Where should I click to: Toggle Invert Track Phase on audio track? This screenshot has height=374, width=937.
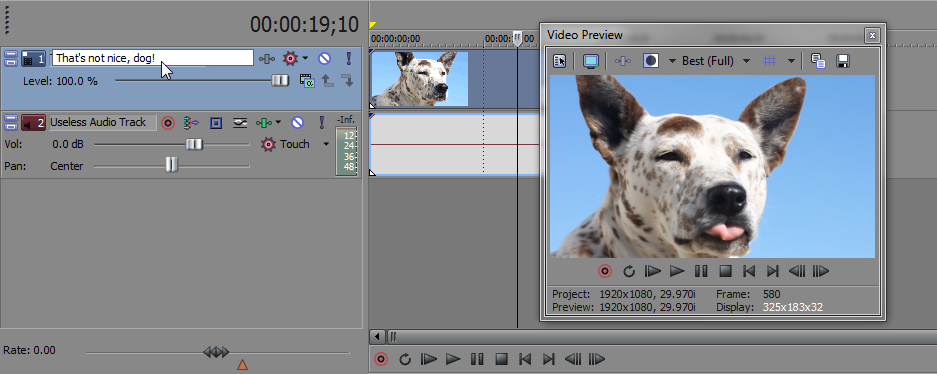(x=240, y=123)
